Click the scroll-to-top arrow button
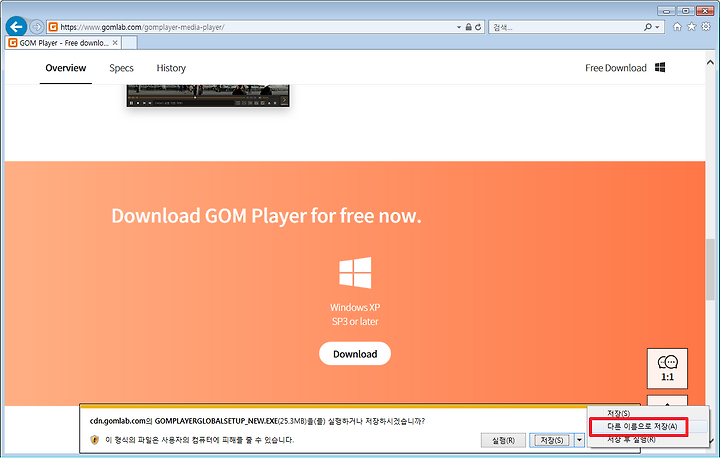Image resolution: width=720 pixels, height=458 pixels. click(667, 401)
